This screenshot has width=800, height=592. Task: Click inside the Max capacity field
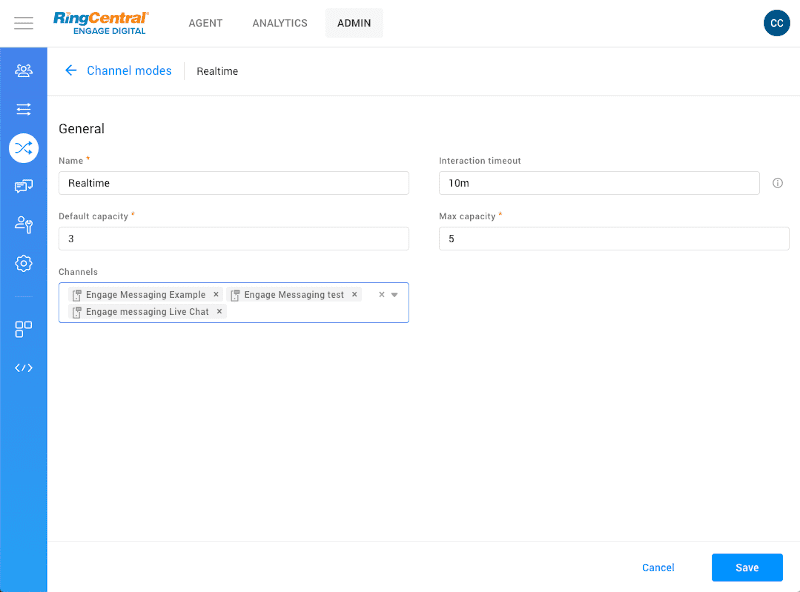point(614,239)
